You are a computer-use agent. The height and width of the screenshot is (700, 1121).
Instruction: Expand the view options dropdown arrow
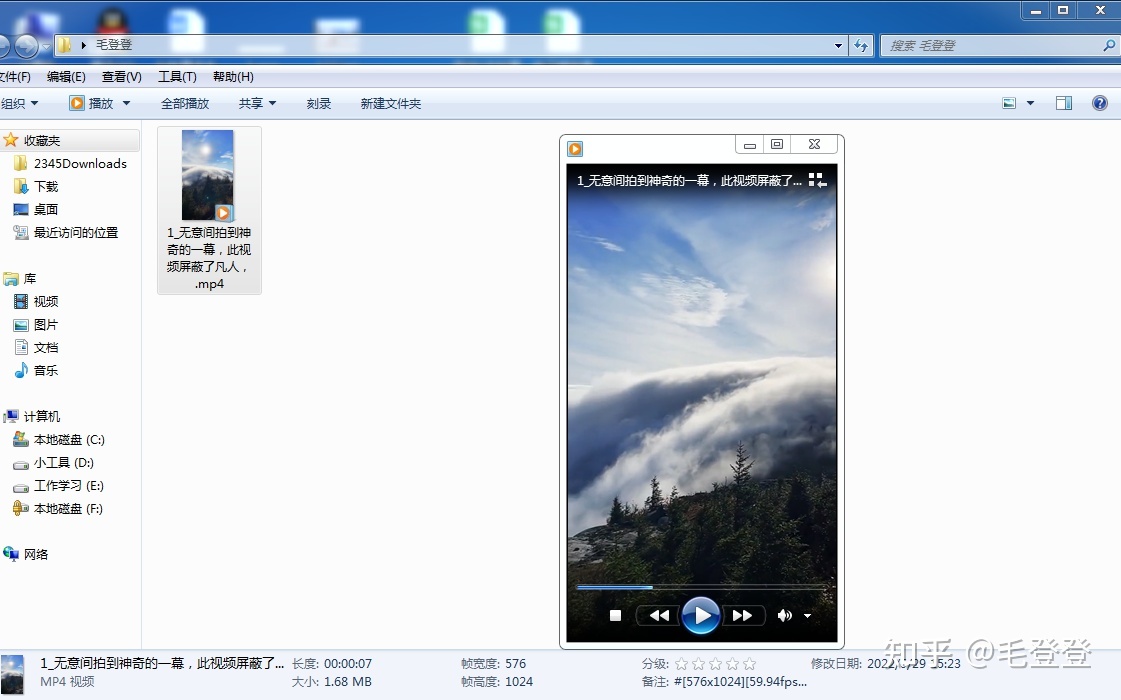[1031, 103]
